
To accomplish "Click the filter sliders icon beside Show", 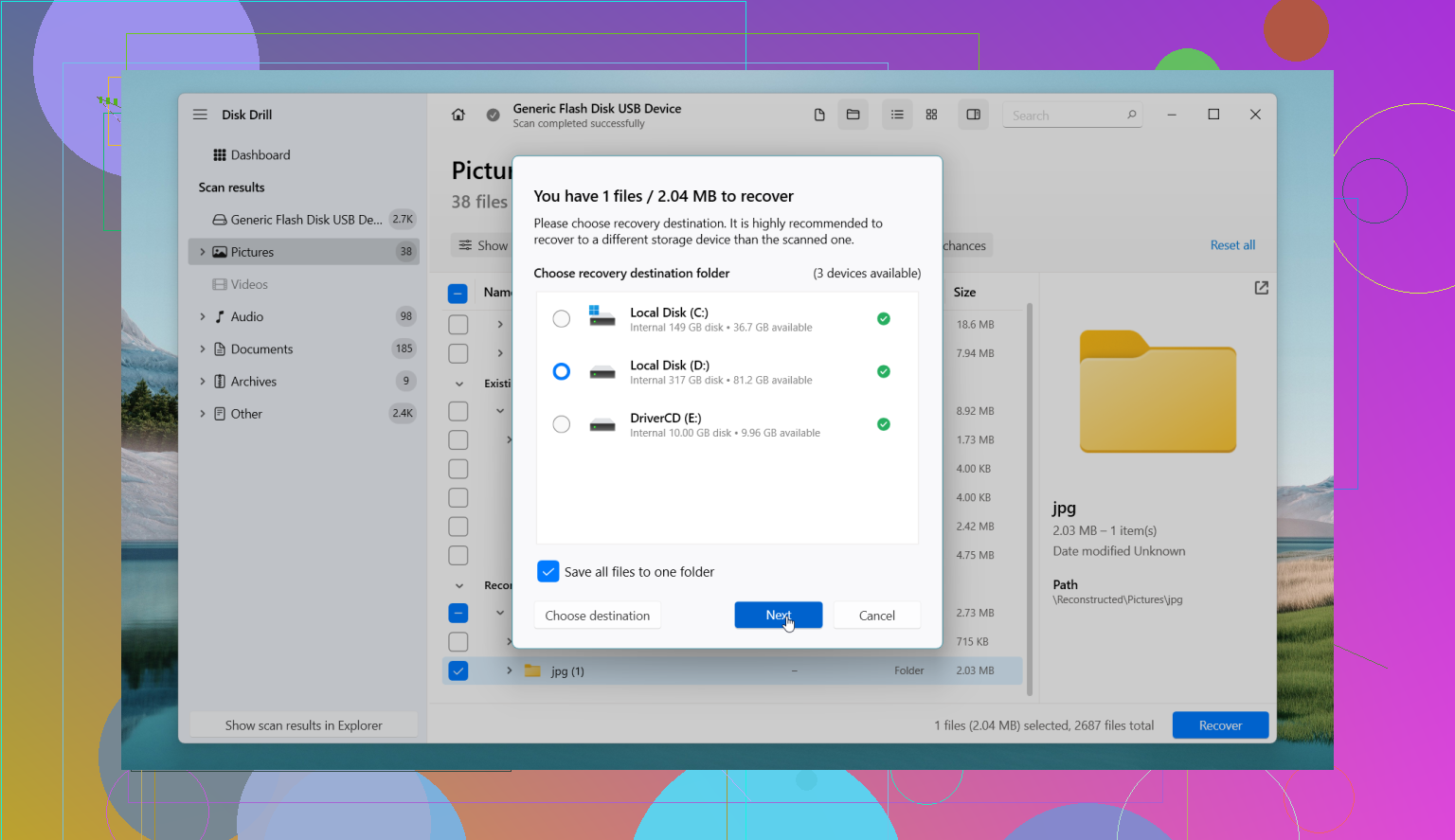I will (x=465, y=245).
